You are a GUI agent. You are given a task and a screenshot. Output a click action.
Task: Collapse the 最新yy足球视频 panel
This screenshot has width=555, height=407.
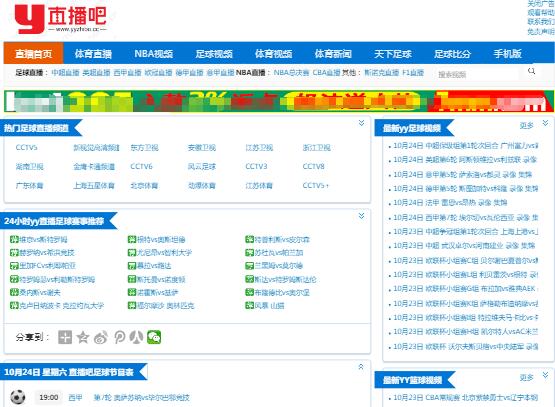click(545, 123)
